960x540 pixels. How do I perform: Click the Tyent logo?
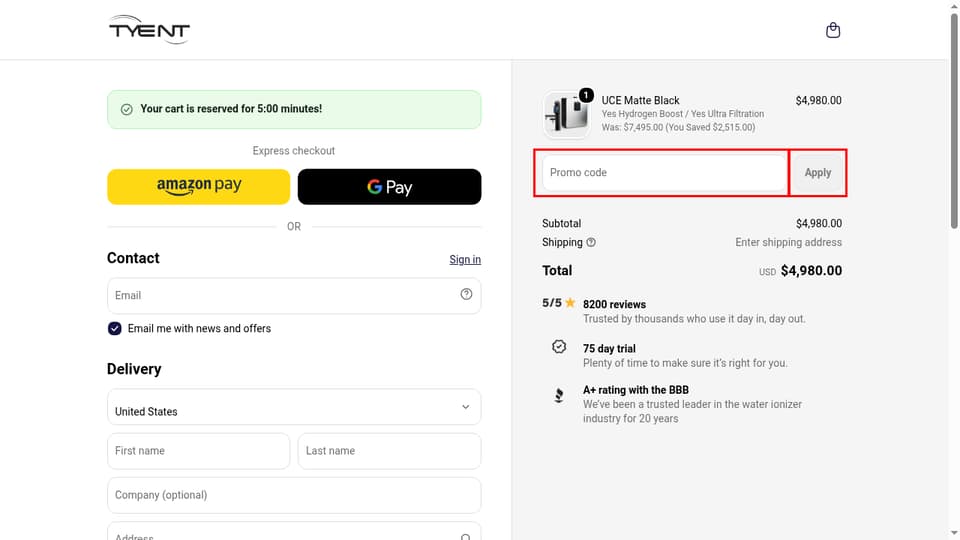tap(149, 29)
